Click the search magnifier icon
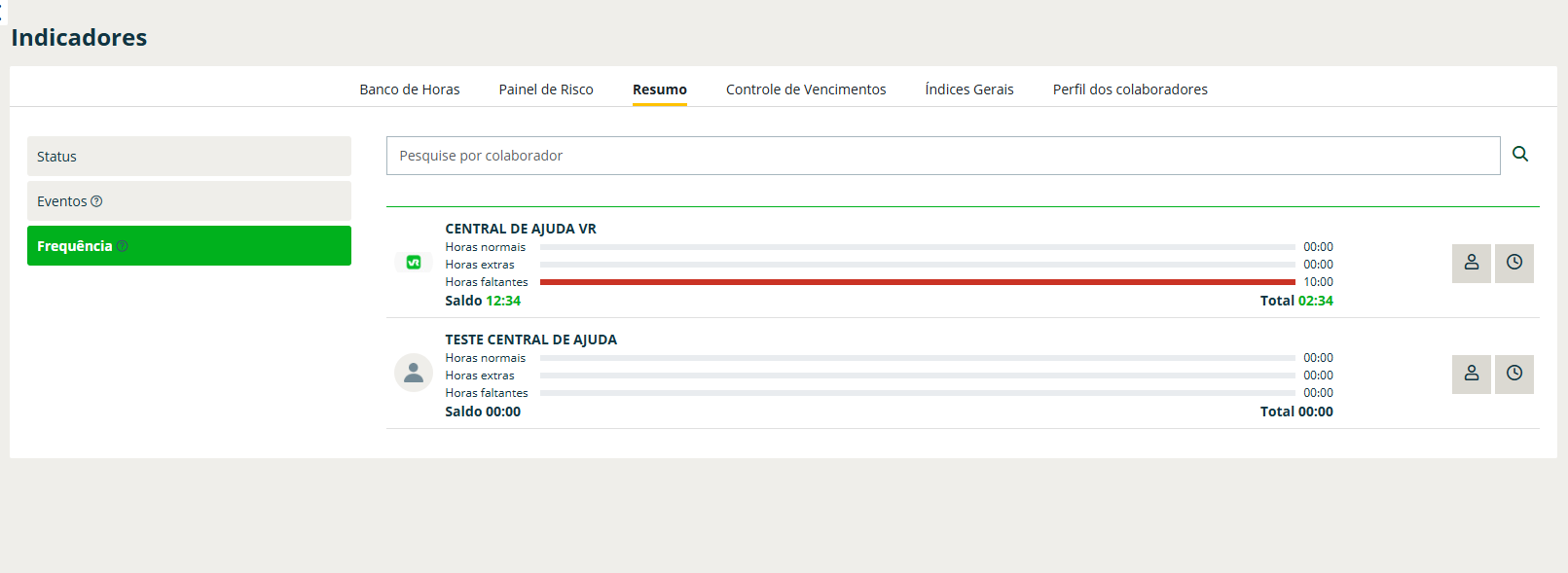The image size is (1568, 573). tap(1519, 155)
